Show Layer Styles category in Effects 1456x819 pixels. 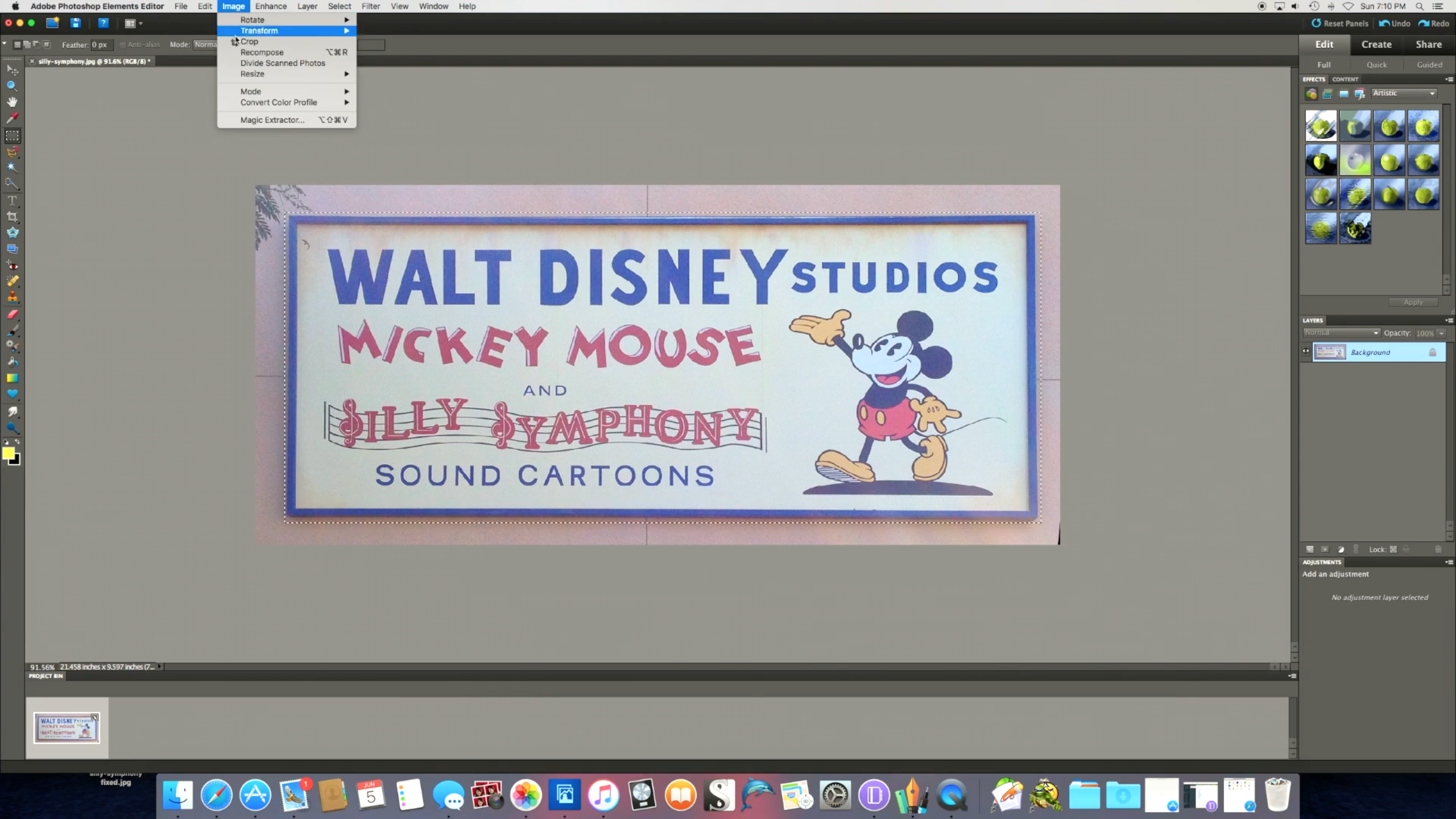point(1327,94)
